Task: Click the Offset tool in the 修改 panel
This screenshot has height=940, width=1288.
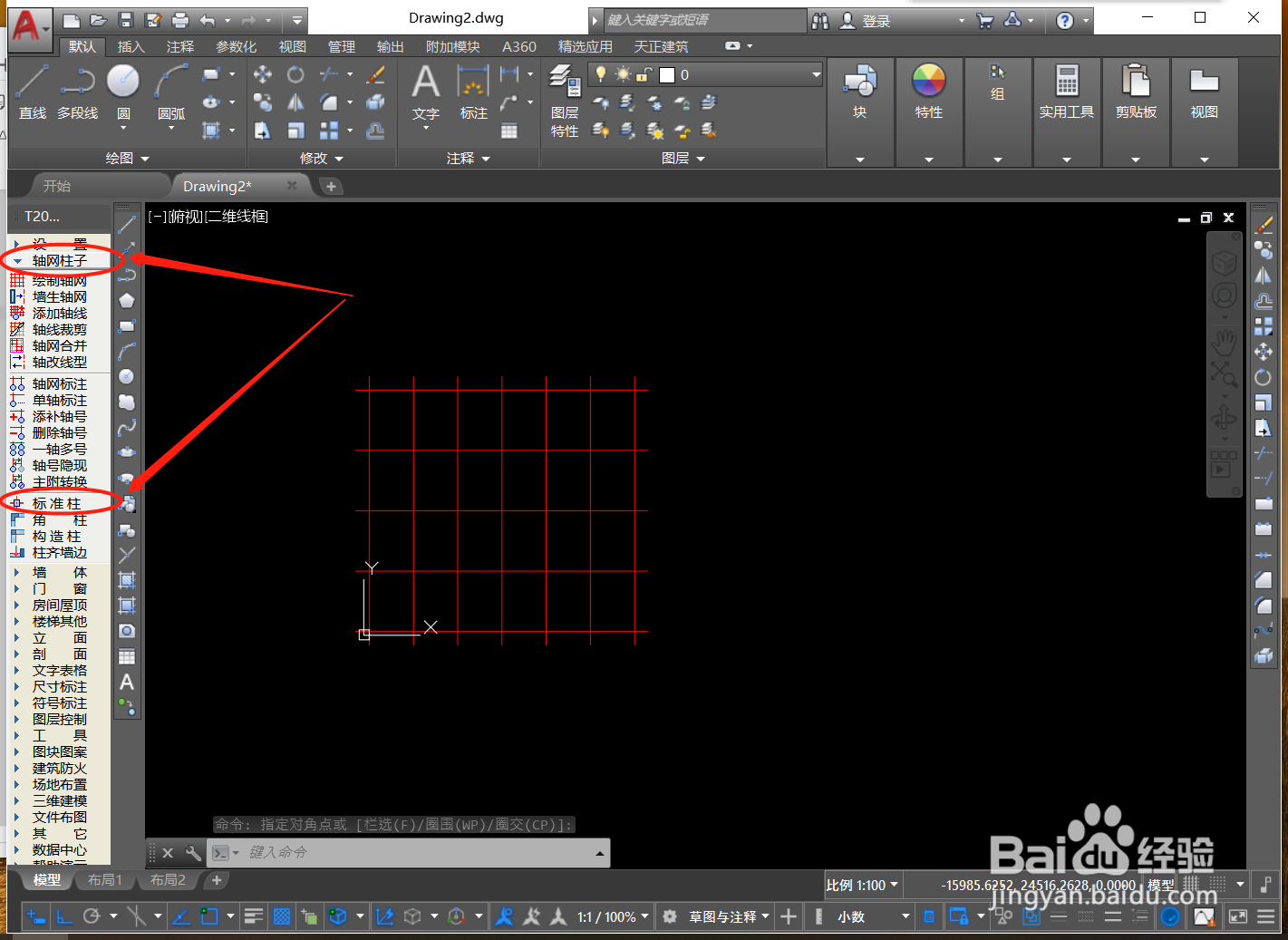Action: [x=375, y=131]
